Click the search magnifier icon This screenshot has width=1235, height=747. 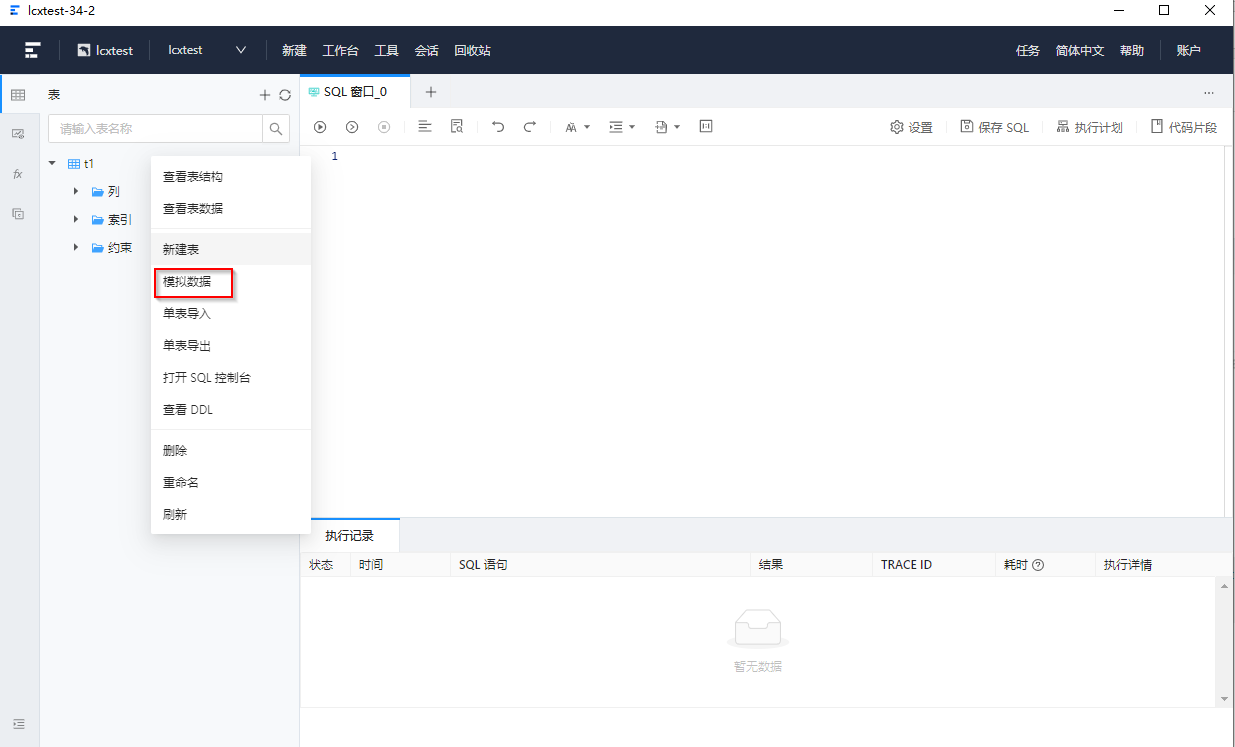click(x=274, y=129)
